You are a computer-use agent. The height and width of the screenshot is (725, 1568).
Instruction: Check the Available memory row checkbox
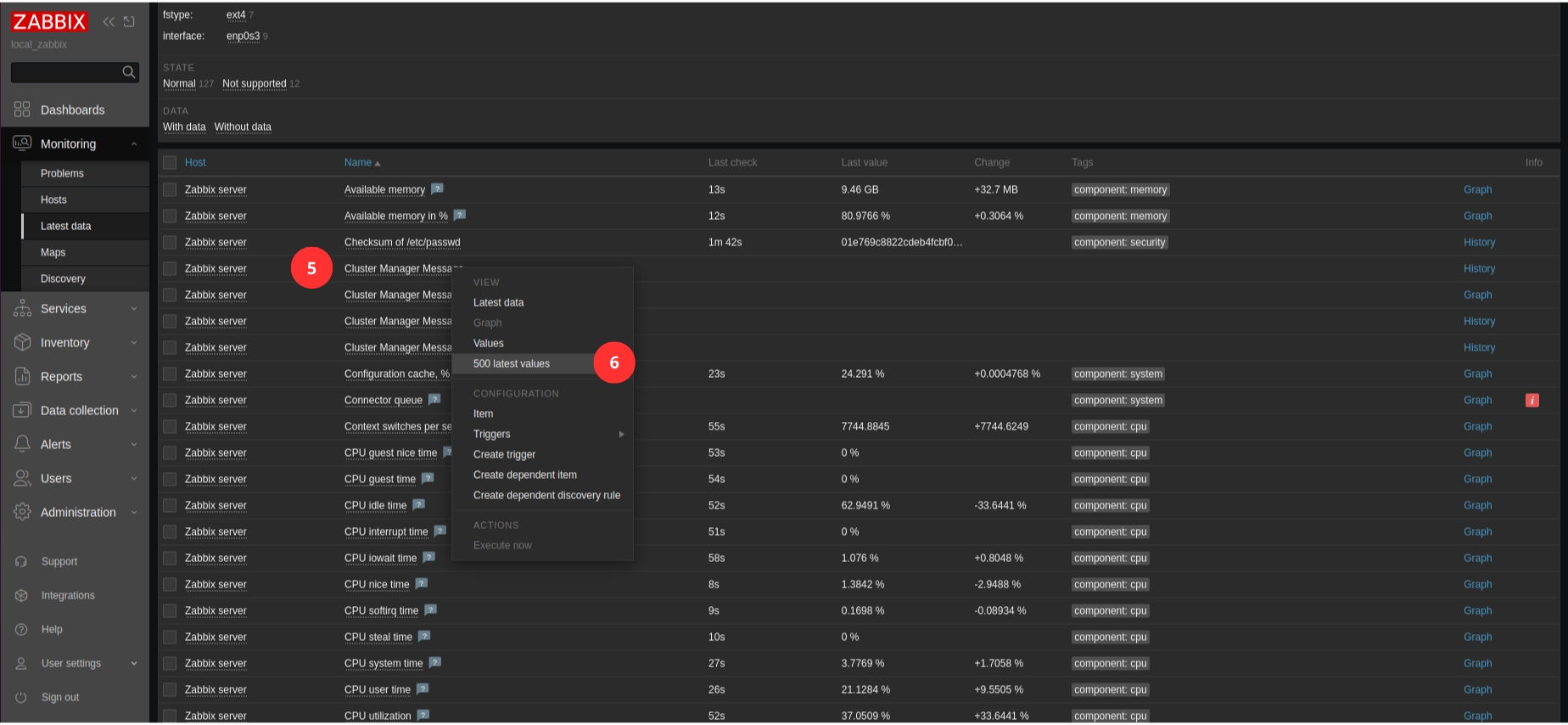pos(170,189)
